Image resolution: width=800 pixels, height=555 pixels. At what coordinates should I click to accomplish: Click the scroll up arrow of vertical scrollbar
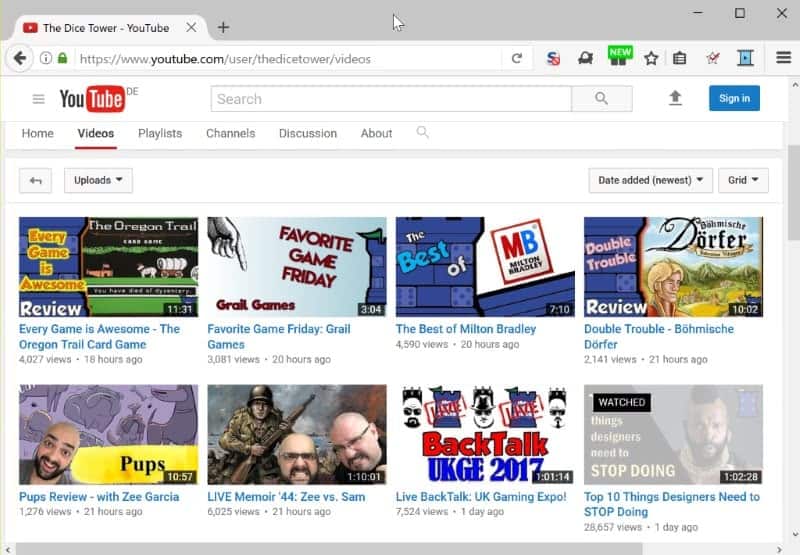click(794, 84)
